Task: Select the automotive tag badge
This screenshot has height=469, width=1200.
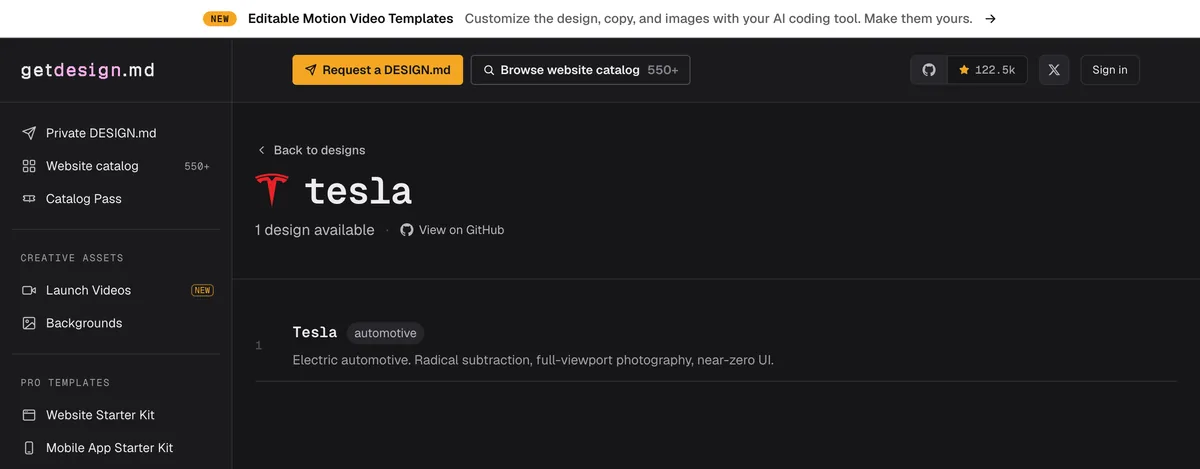Action: (x=385, y=333)
